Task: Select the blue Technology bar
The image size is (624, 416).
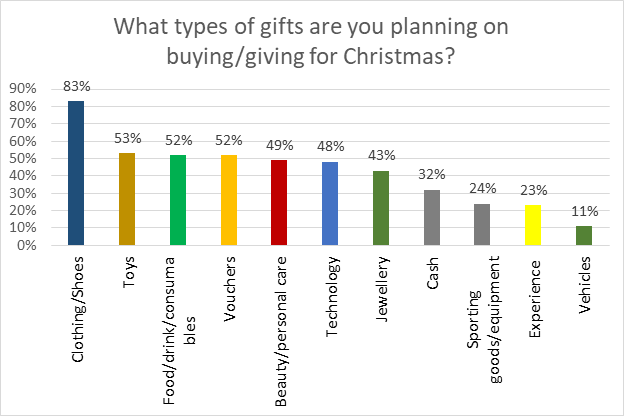Action: coord(330,203)
